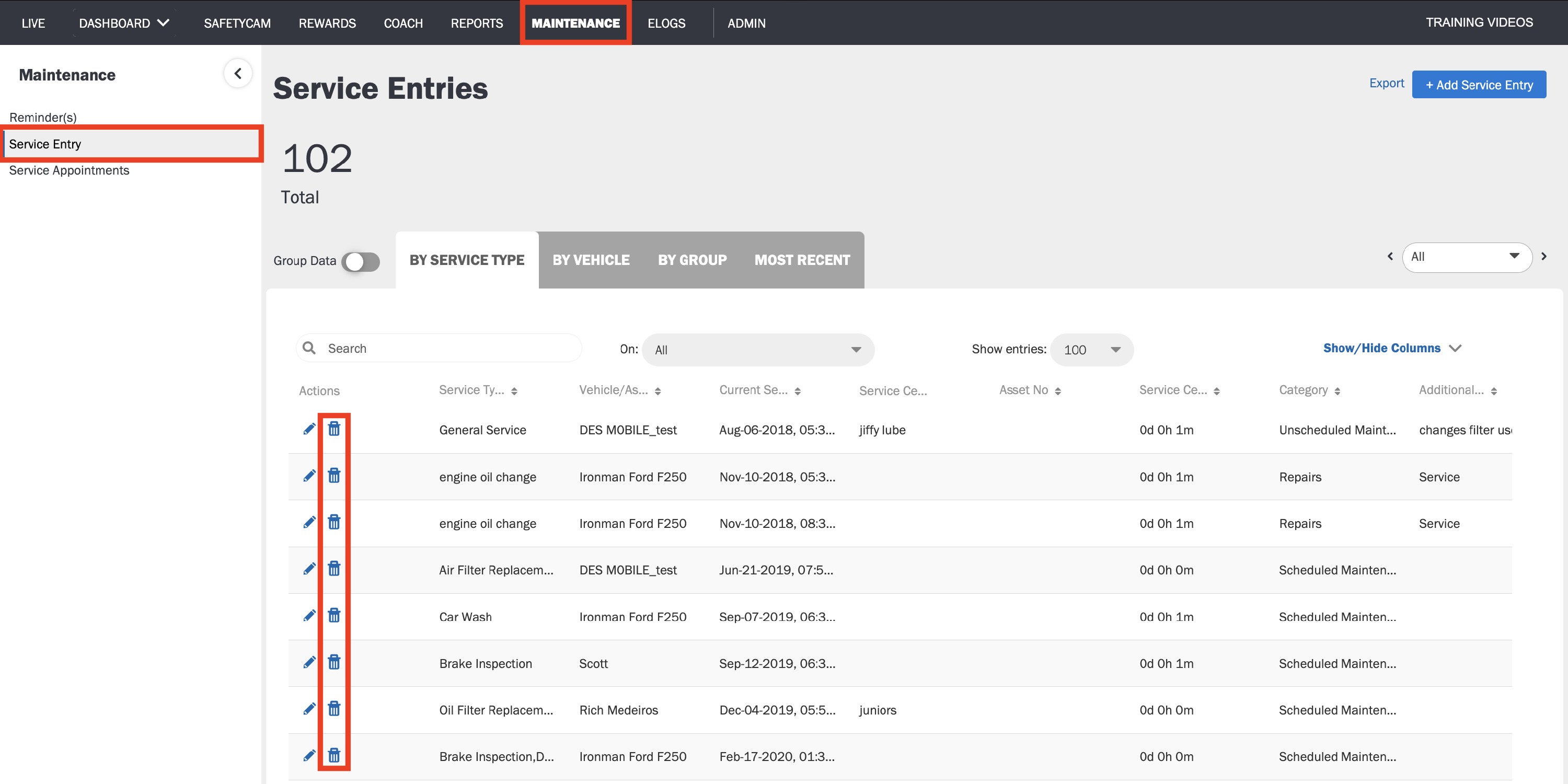Delete the Nov-10-2018, 08:3... engine oil change entry
The image size is (1568, 784).
(334, 522)
